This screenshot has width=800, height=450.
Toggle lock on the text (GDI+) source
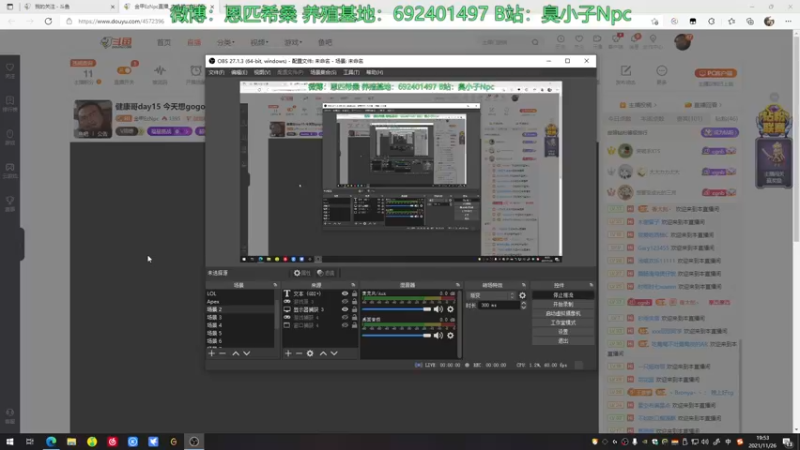tap(354, 294)
